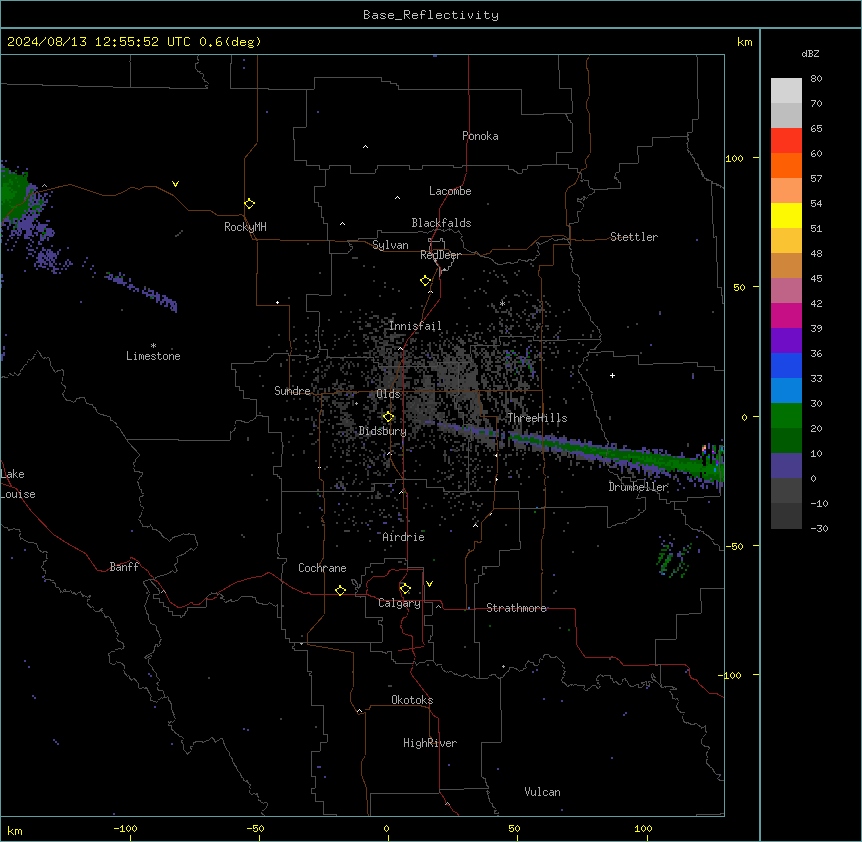Click the RockyMH label
Image resolution: width=862 pixels, height=842 pixels.
[245, 227]
